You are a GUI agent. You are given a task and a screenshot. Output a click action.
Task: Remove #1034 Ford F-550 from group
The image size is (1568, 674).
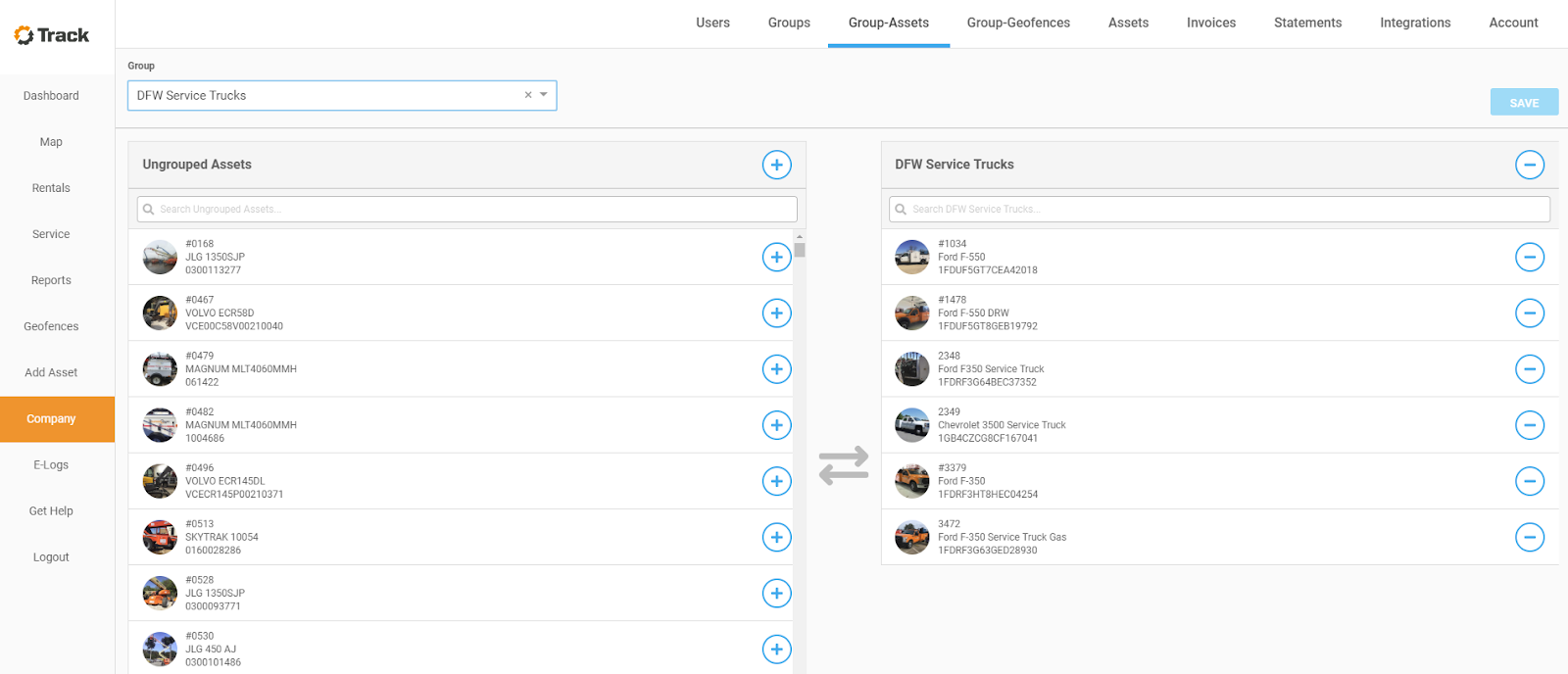[1529, 257]
